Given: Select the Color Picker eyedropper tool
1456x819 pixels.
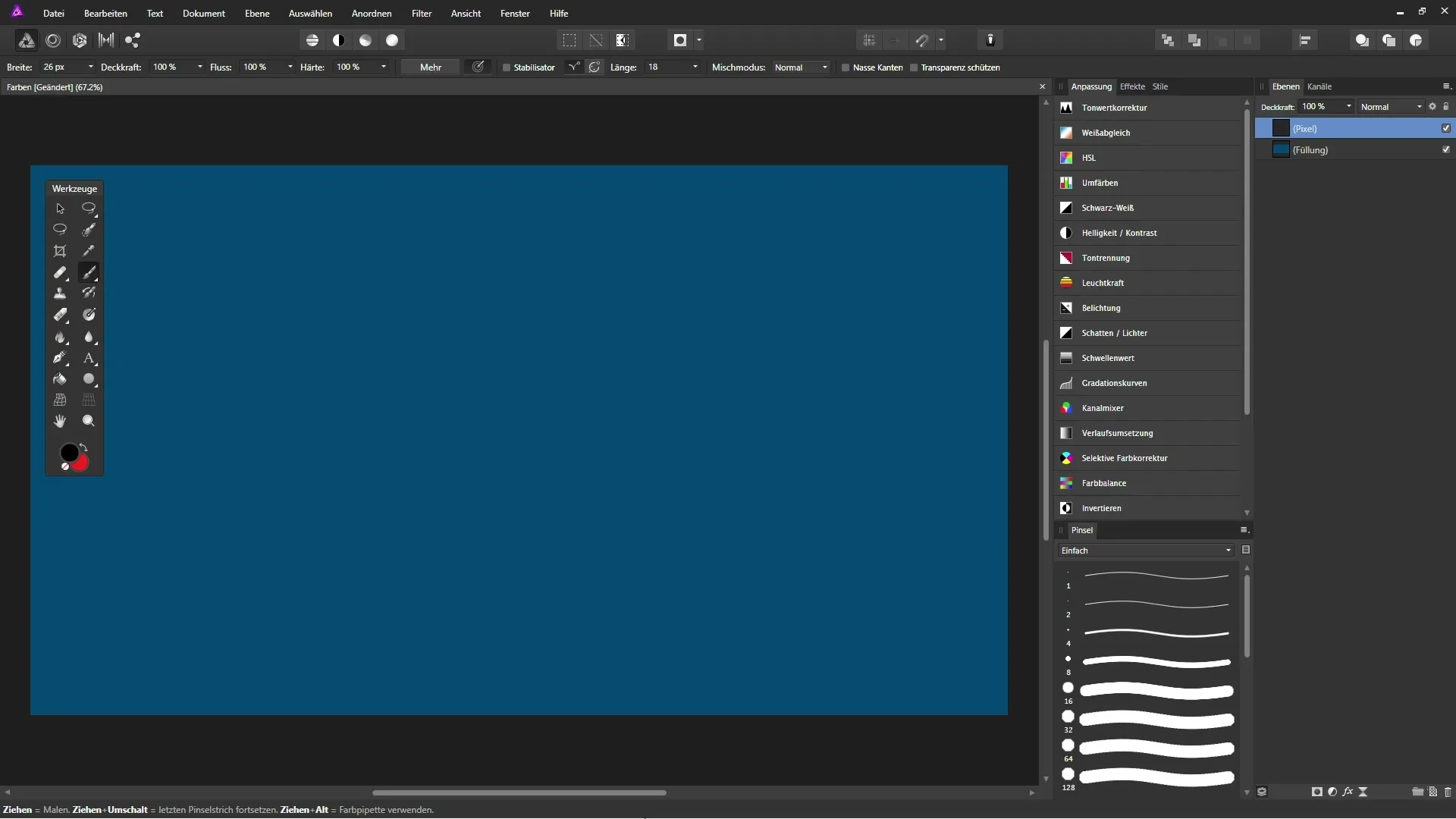Looking at the screenshot, I should pos(89,251).
